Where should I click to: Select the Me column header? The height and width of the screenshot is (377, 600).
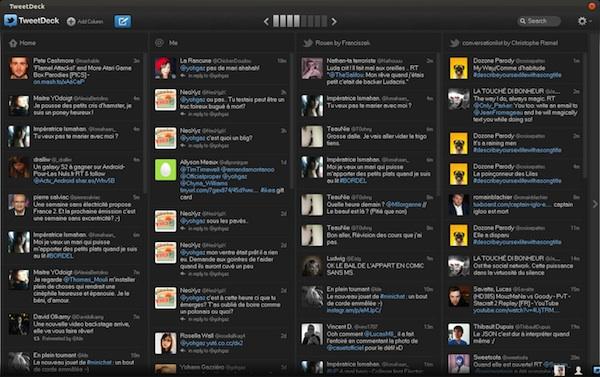coord(221,43)
